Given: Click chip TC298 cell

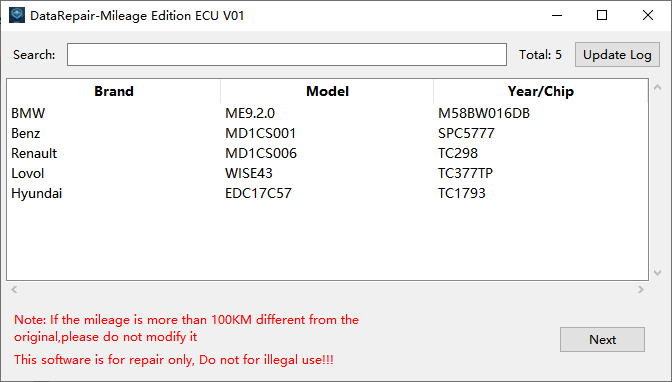Looking at the screenshot, I should [x=458, y=153].
